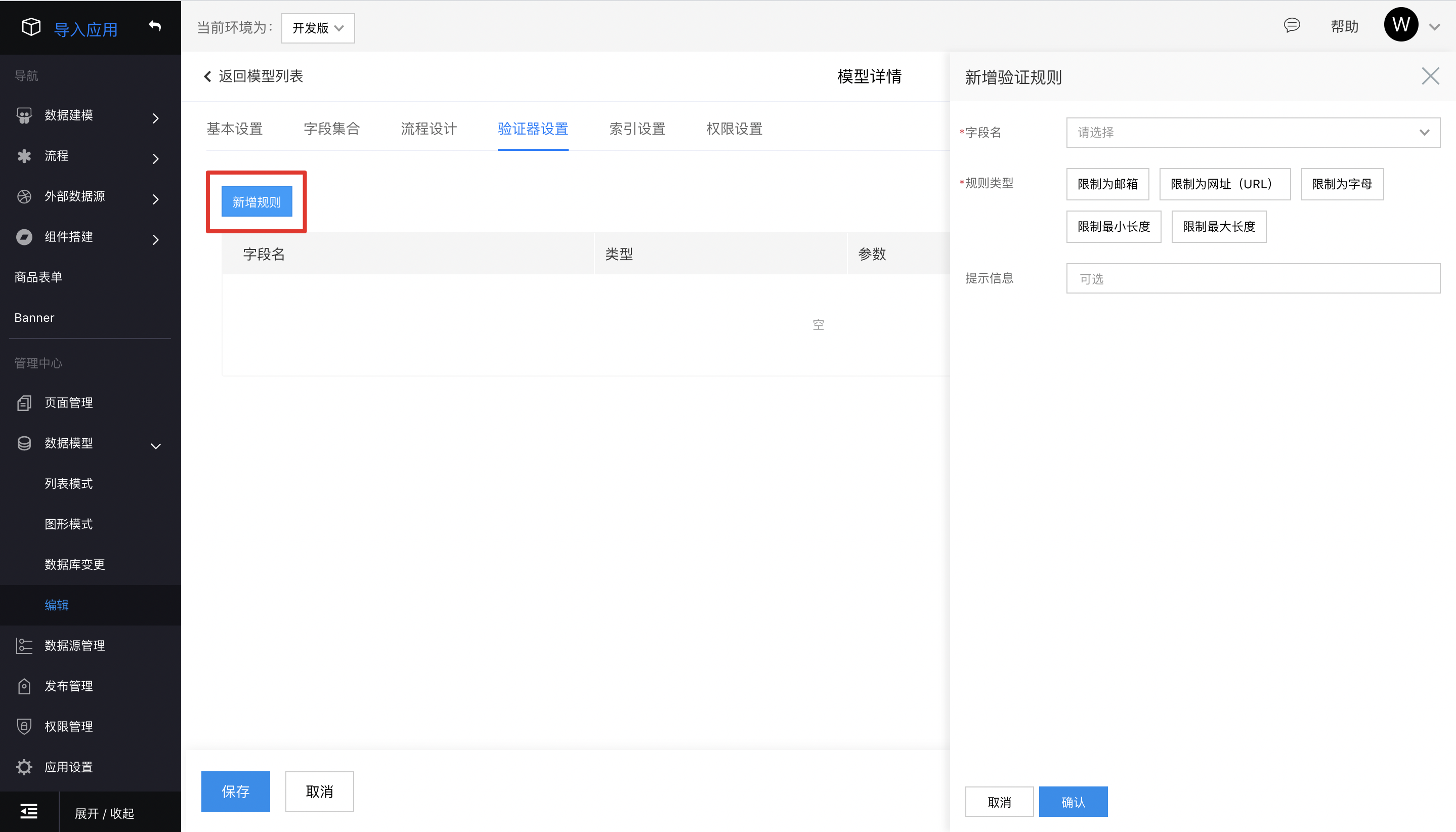Image resolution: width=1456 pixels, height=832 pixels.
Task: Select rule type 限制为字母
Action: click(x=1342, y=184)
